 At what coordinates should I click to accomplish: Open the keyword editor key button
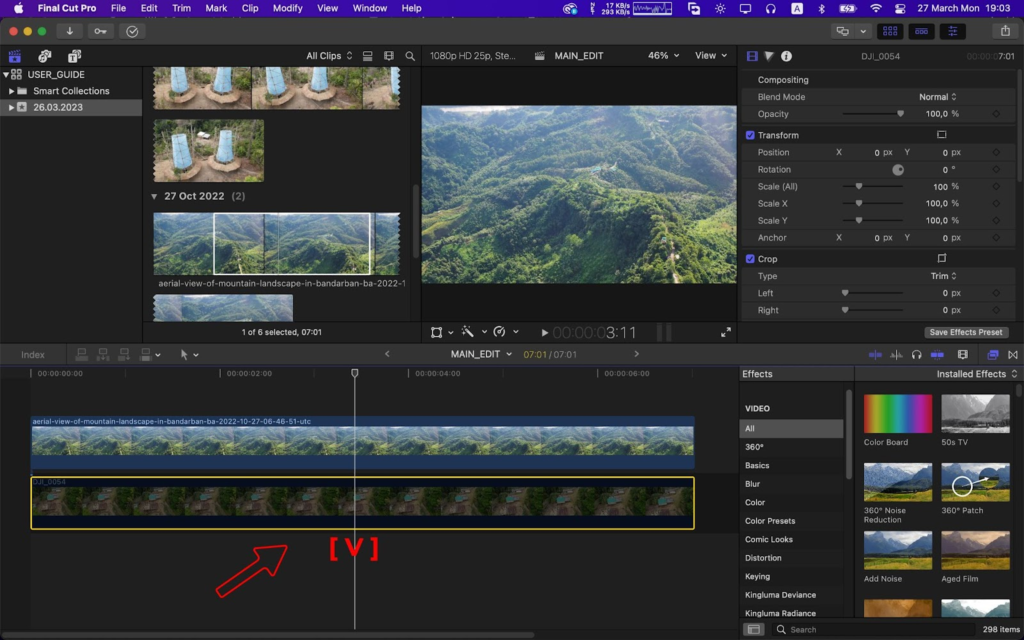[x=100, y=31]
